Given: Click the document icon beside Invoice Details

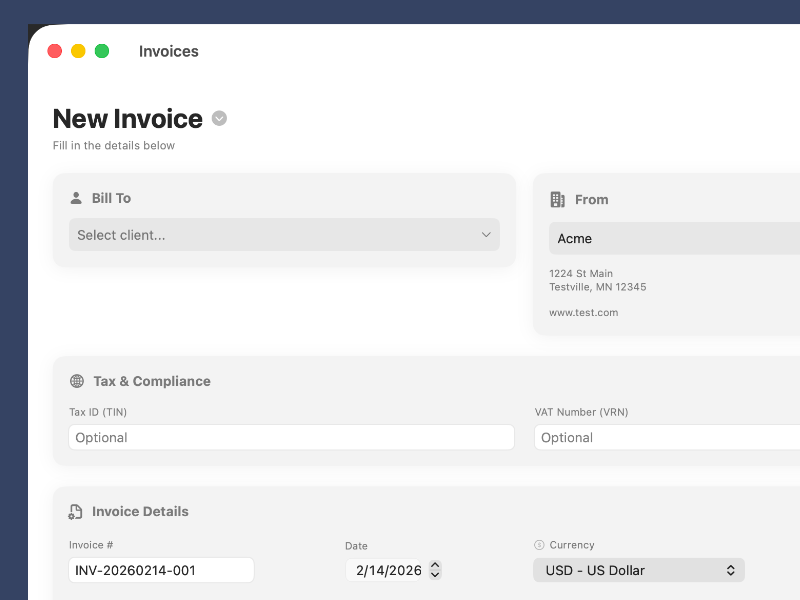Looking at the screenshot, I should [x=76, y=512].
